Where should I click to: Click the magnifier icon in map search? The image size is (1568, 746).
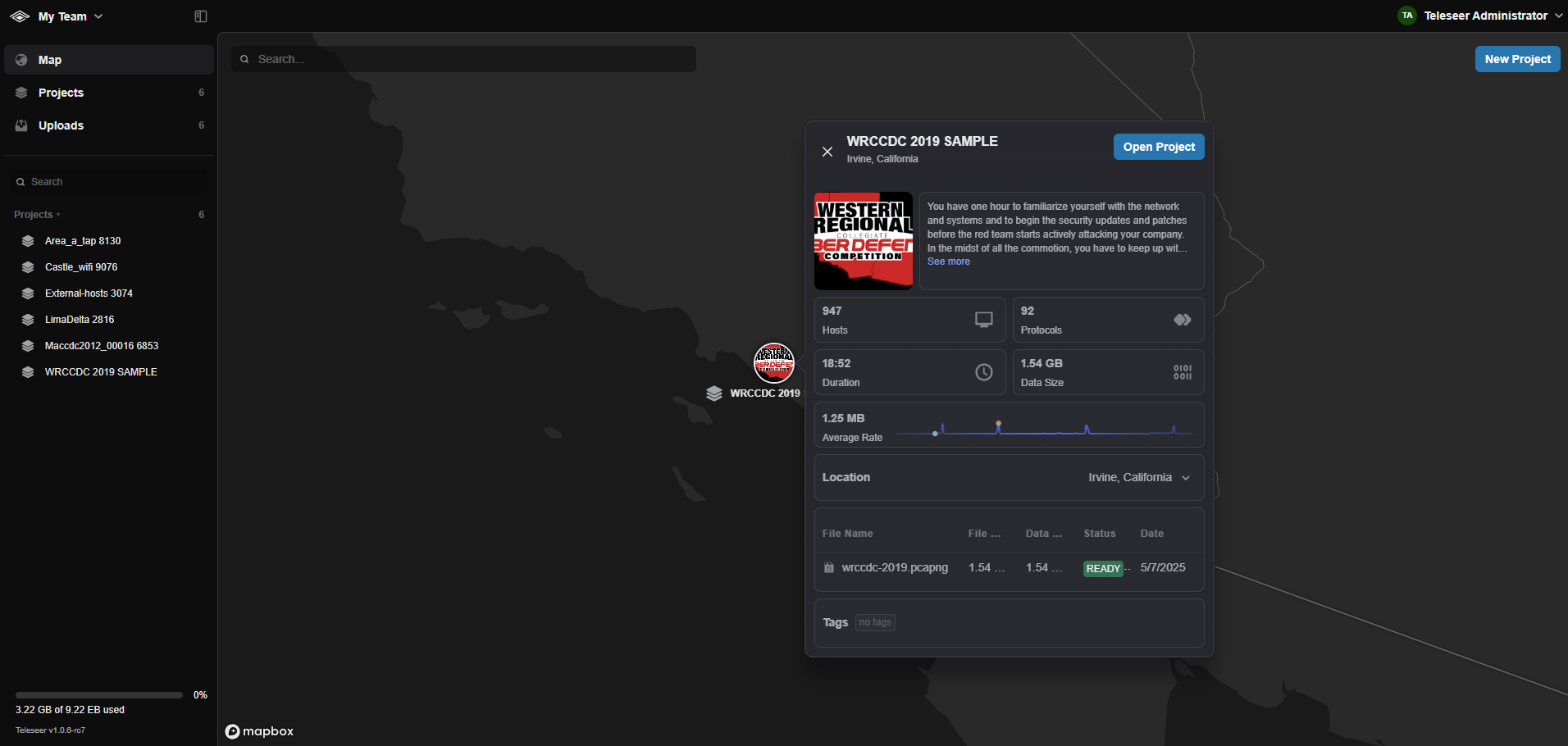(x=244, y=59)
